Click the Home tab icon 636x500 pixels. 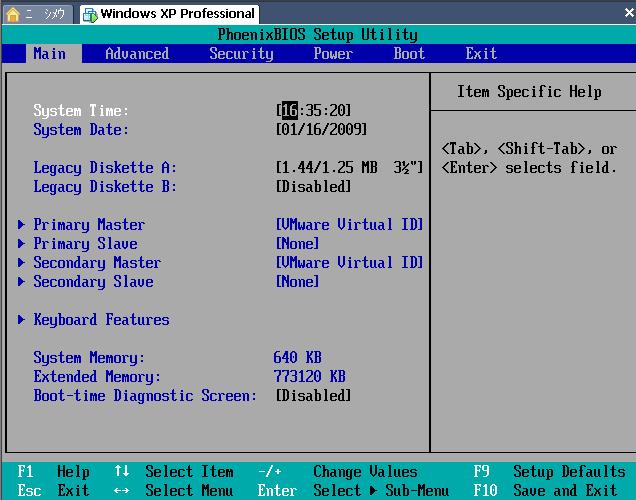[x=13, y=14]
